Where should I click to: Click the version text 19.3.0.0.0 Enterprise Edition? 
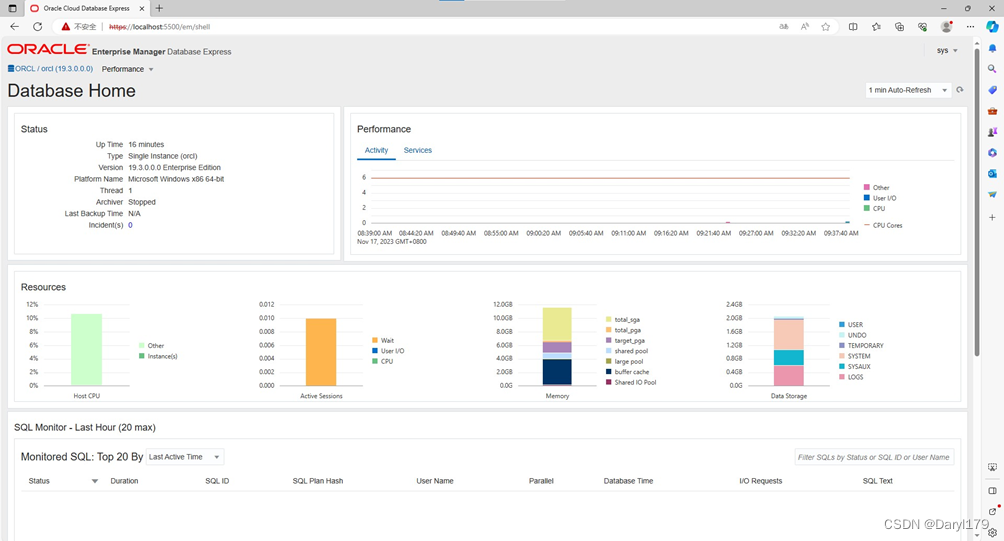174,168
